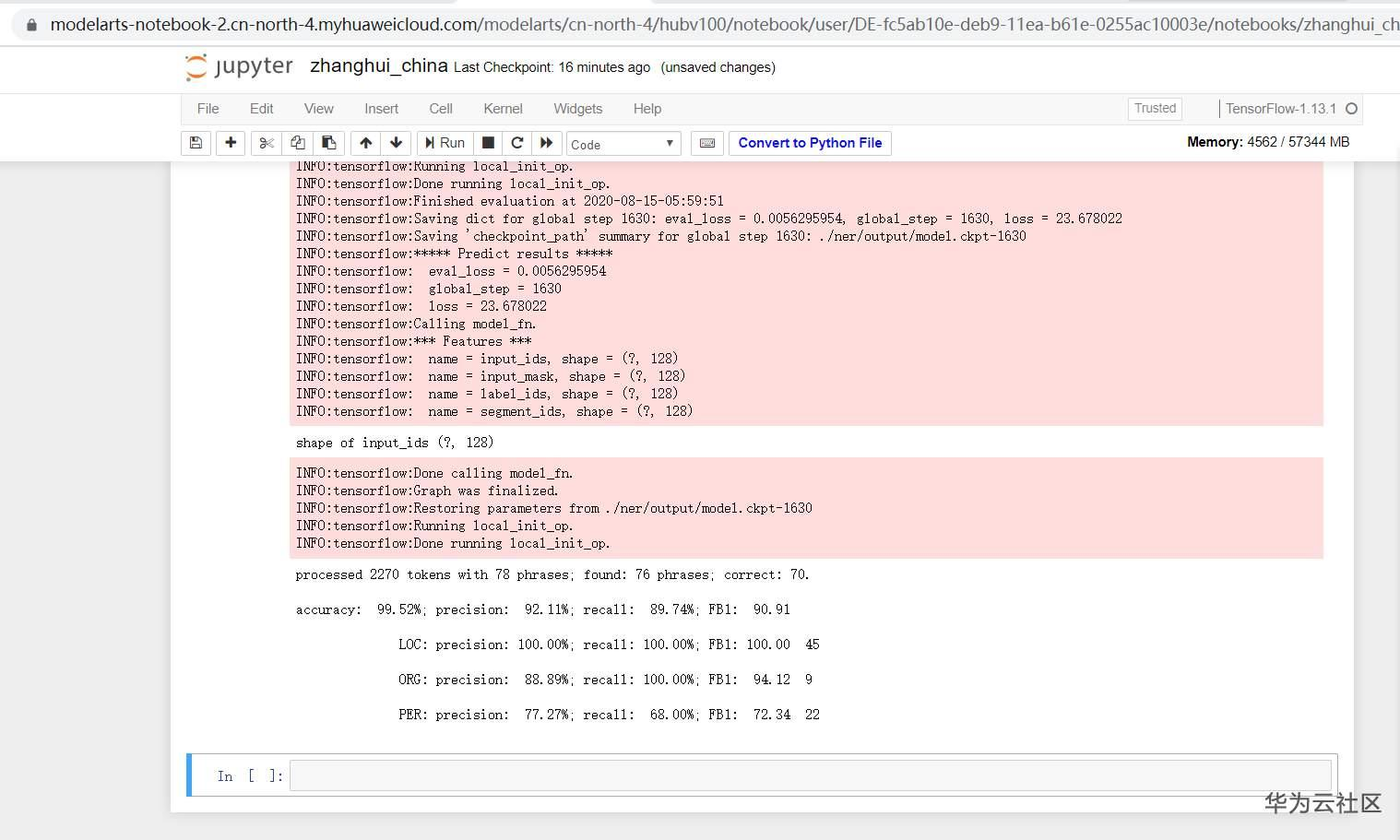The image size is (1400, 840).
Task: Open the View menu
Action: [319, 109]
